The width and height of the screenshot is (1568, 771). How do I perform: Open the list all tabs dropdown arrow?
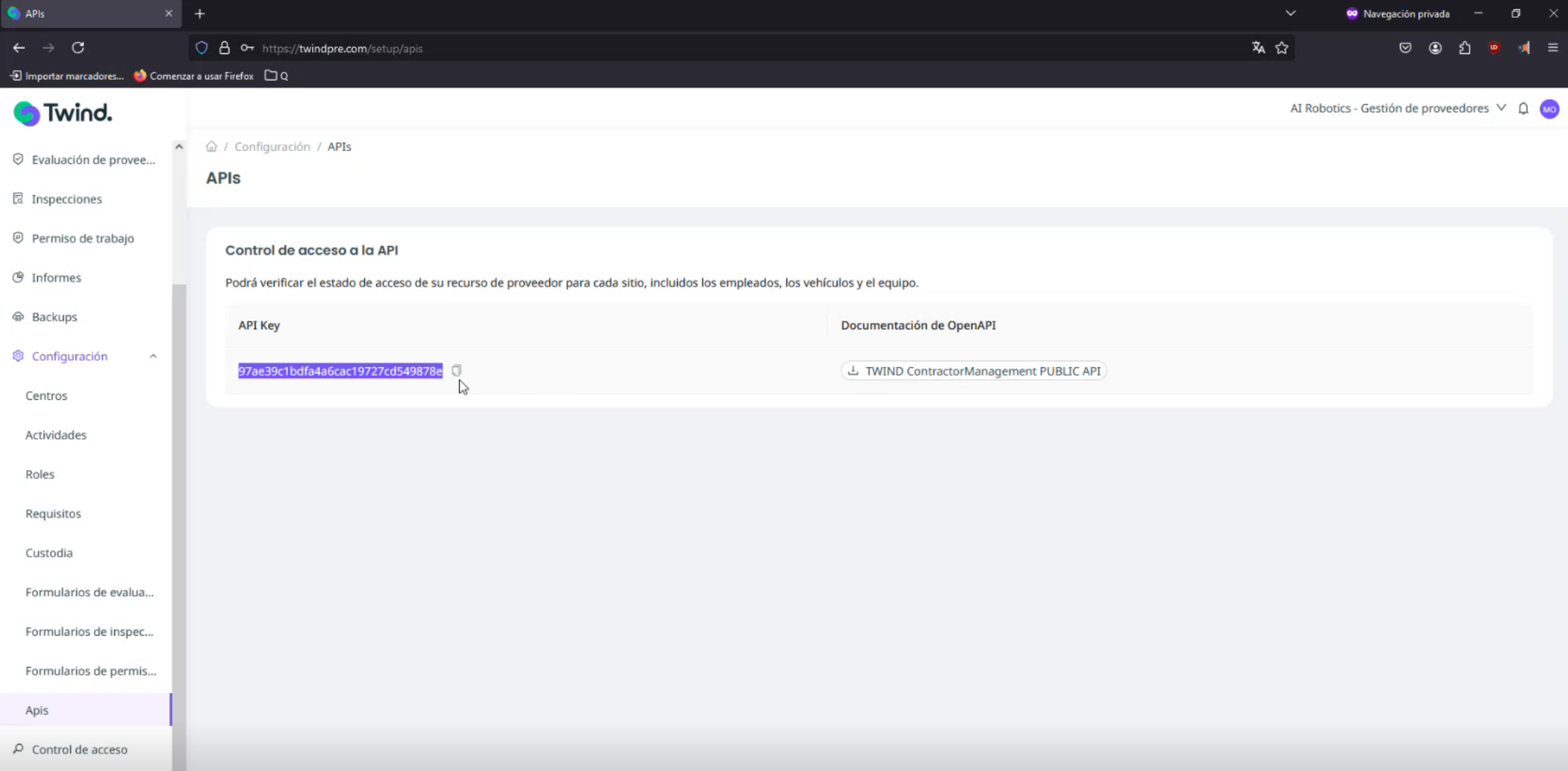click(x=1290, y=14)
